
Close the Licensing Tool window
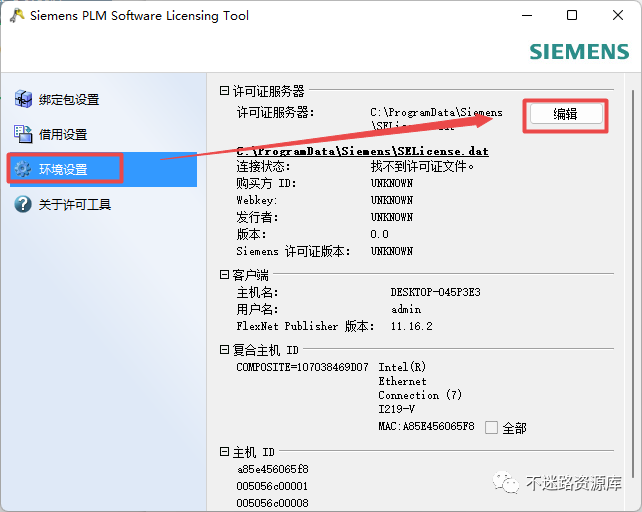tap(618, 16)
